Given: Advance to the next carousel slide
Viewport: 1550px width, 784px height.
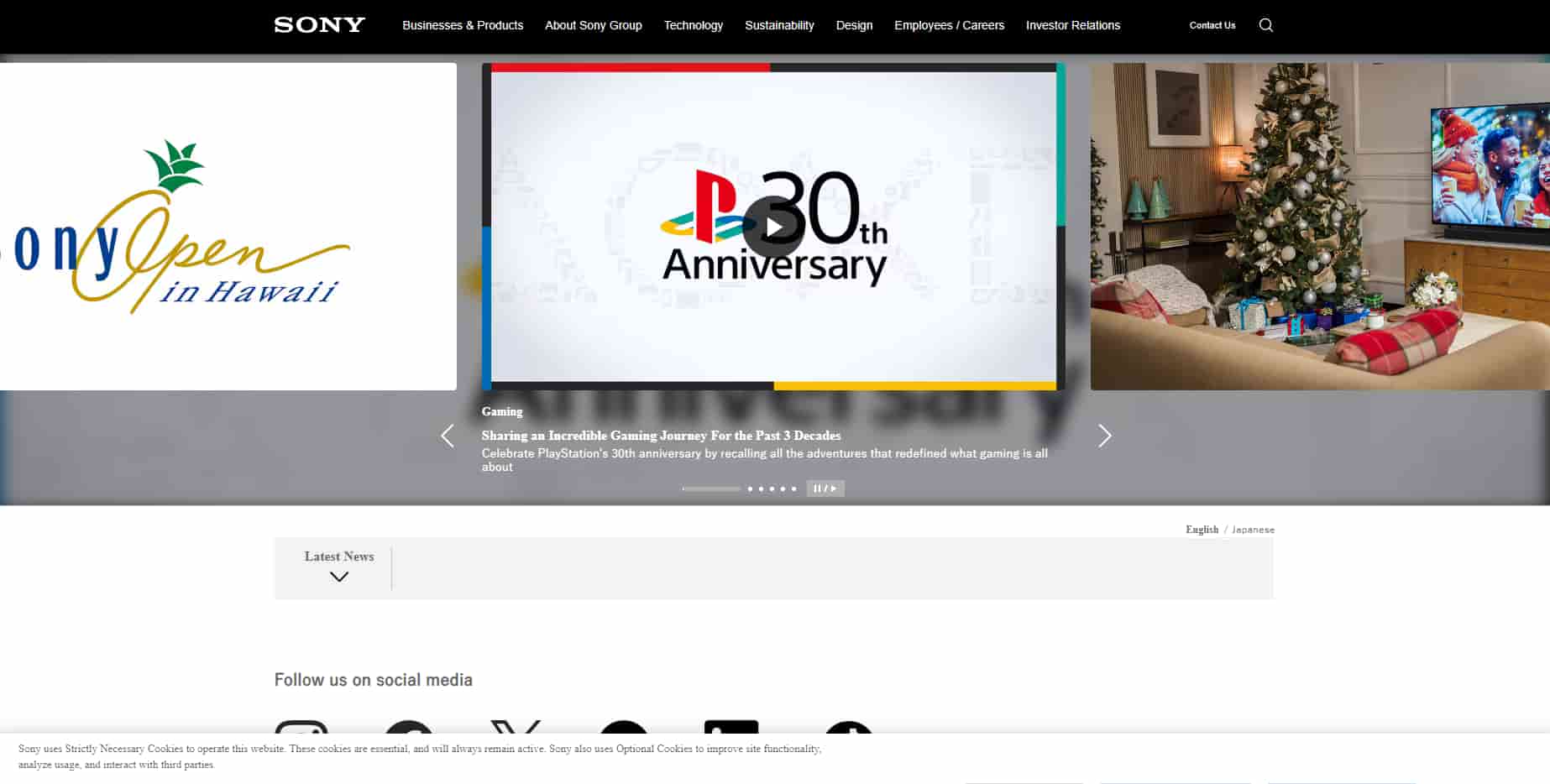Looking at the screenshot, I should point(1104,436).
